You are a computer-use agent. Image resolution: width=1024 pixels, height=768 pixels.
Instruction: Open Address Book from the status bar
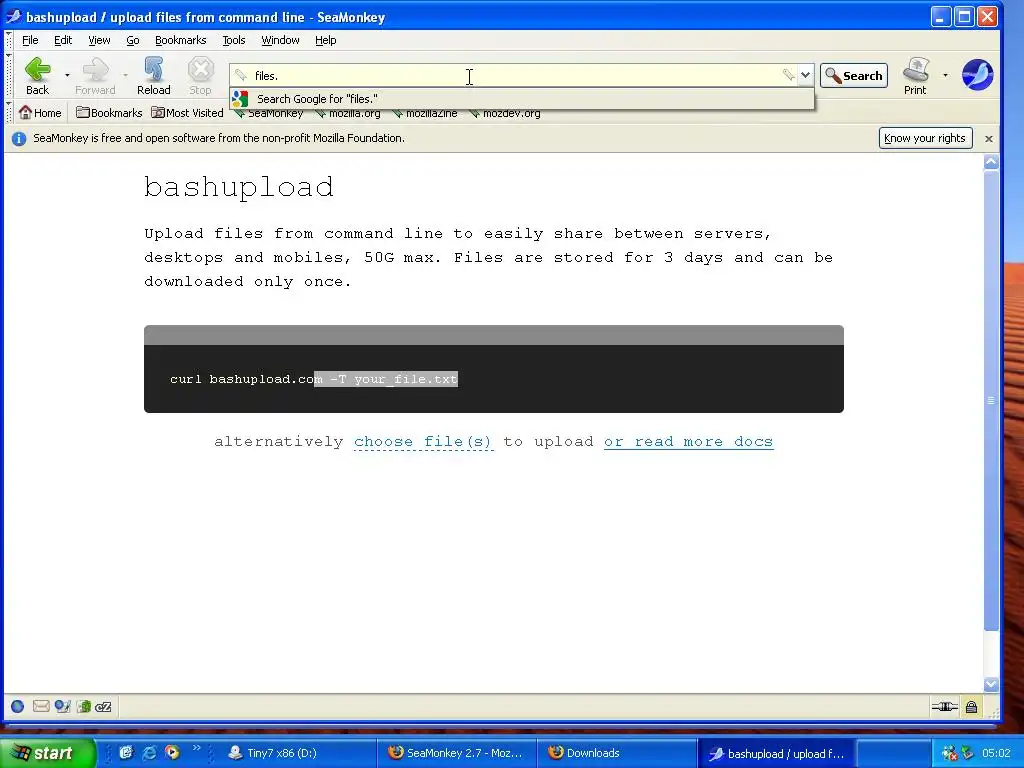[x=84, y=707]
